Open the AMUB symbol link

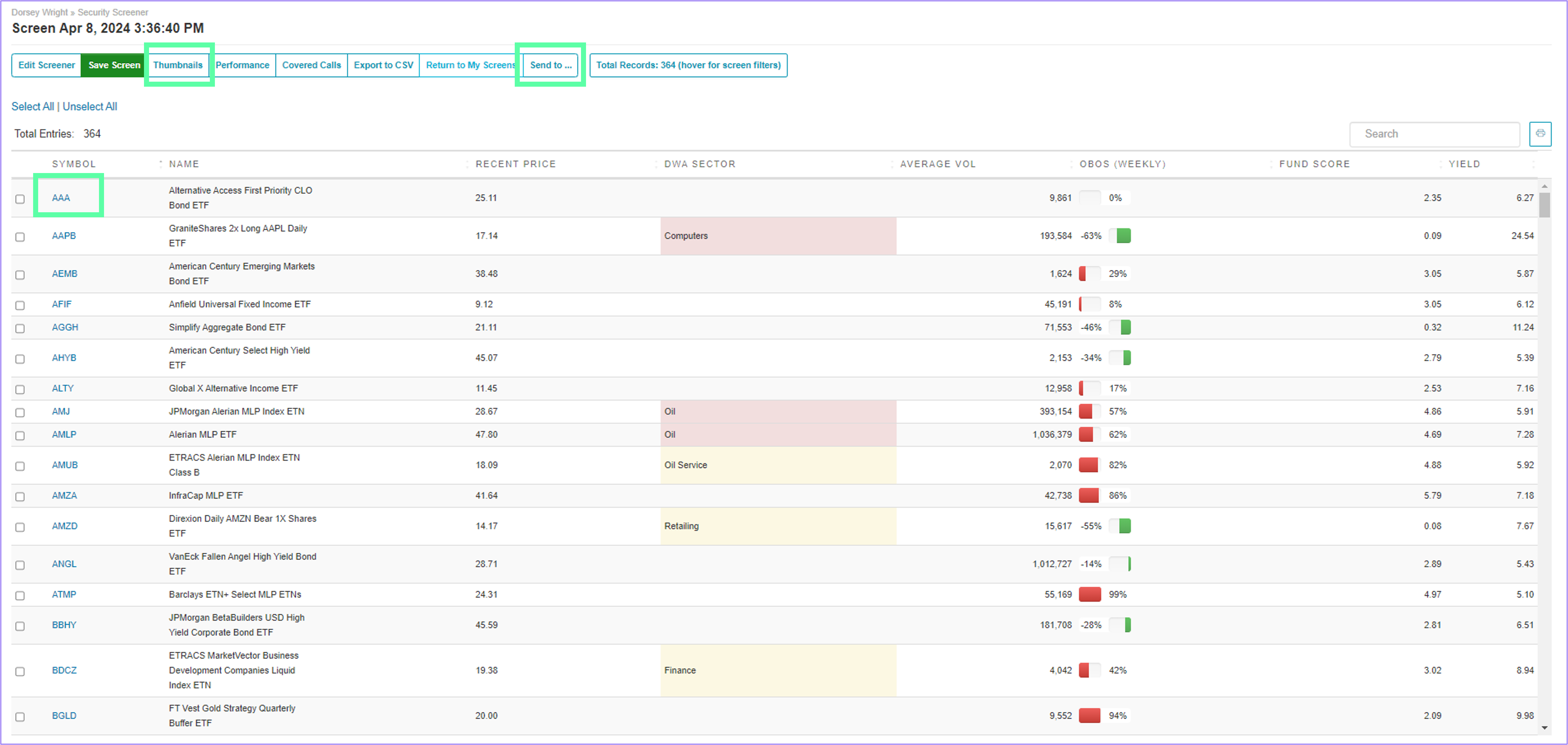tap(64, 465)
